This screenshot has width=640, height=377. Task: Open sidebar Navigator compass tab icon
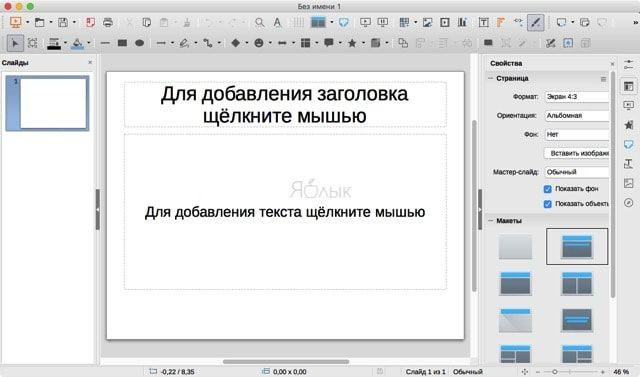tap(629, 203)
